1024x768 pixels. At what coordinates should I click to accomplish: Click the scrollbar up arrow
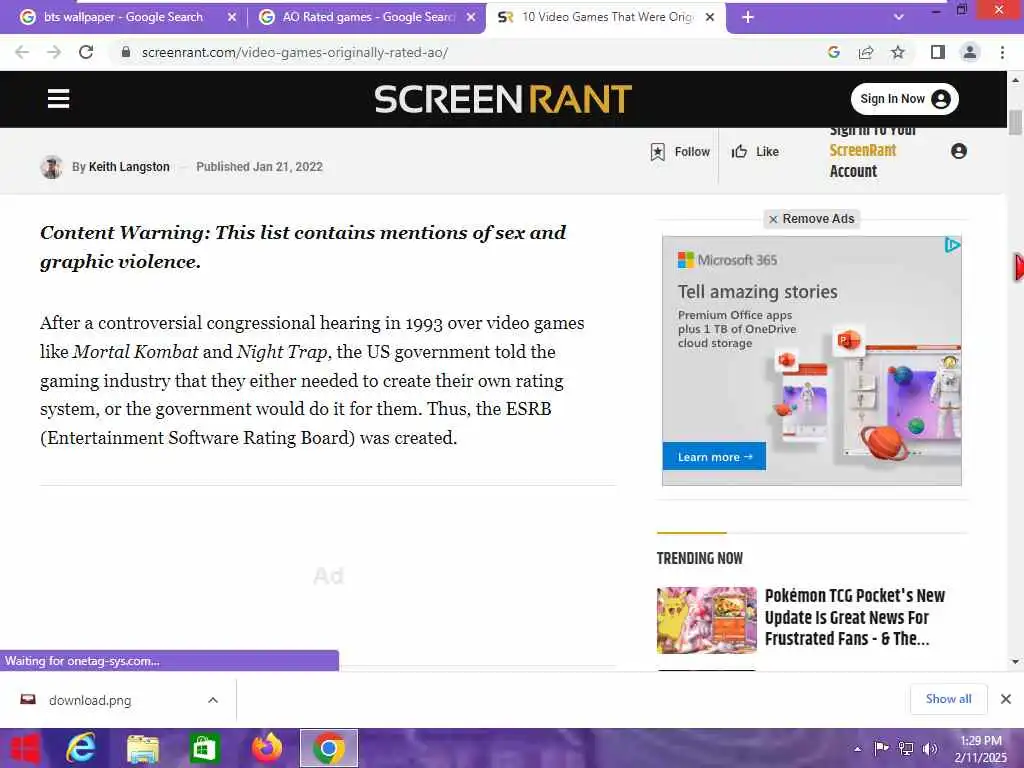[1015, 80]
